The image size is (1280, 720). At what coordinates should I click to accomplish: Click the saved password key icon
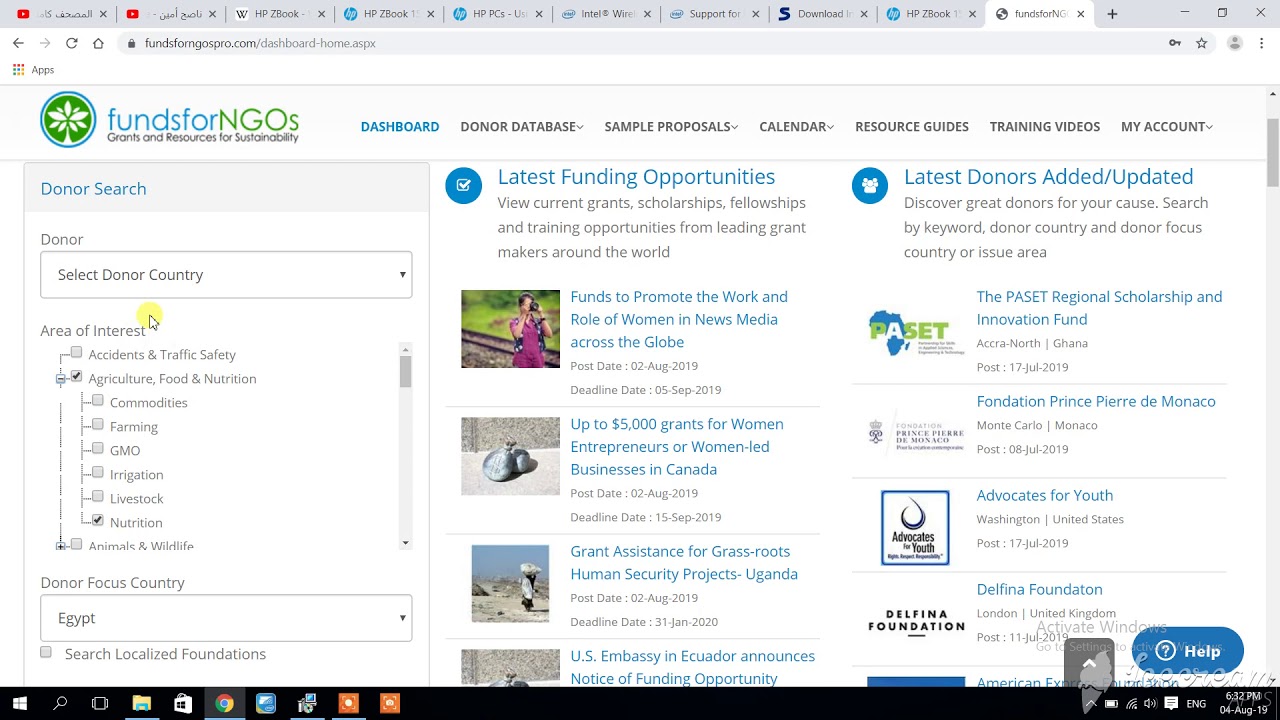[1175, 43]
